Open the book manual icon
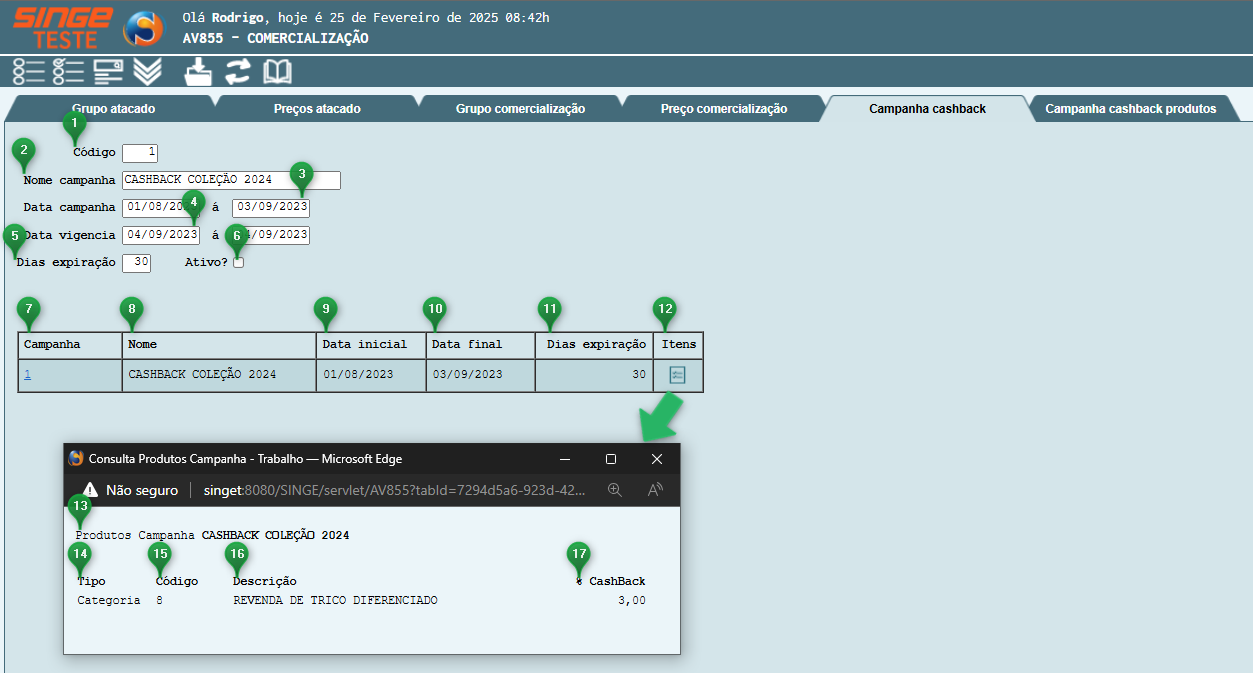Screen dimensions: 1253x673 coord(277,71)
